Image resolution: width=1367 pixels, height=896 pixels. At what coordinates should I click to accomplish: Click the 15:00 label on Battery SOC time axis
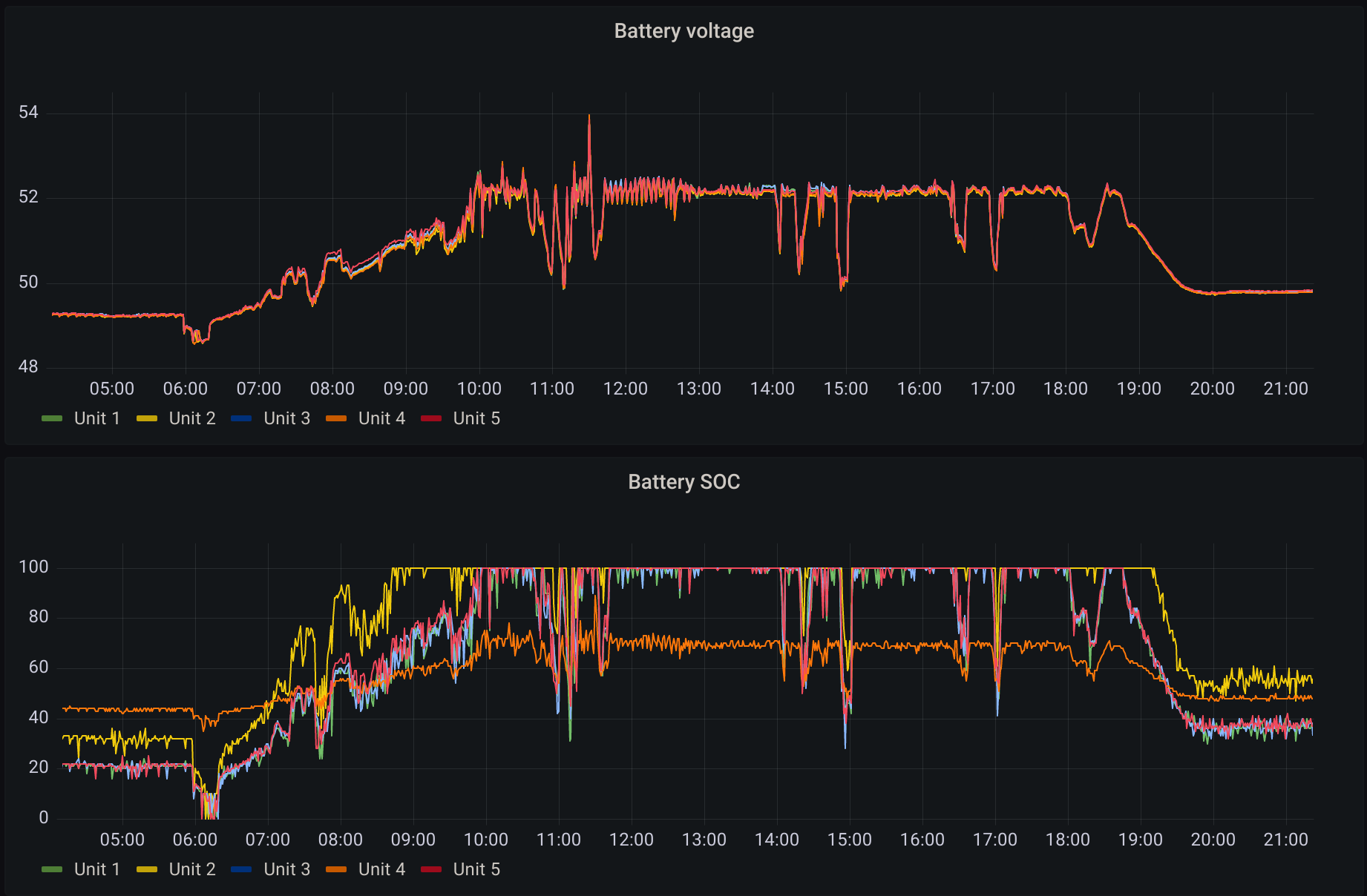point(849,840)
